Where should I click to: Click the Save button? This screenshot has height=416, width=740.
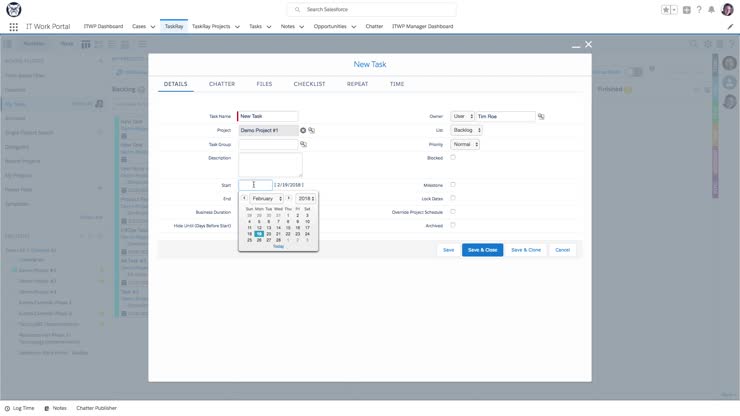click(x=448, y=250)
